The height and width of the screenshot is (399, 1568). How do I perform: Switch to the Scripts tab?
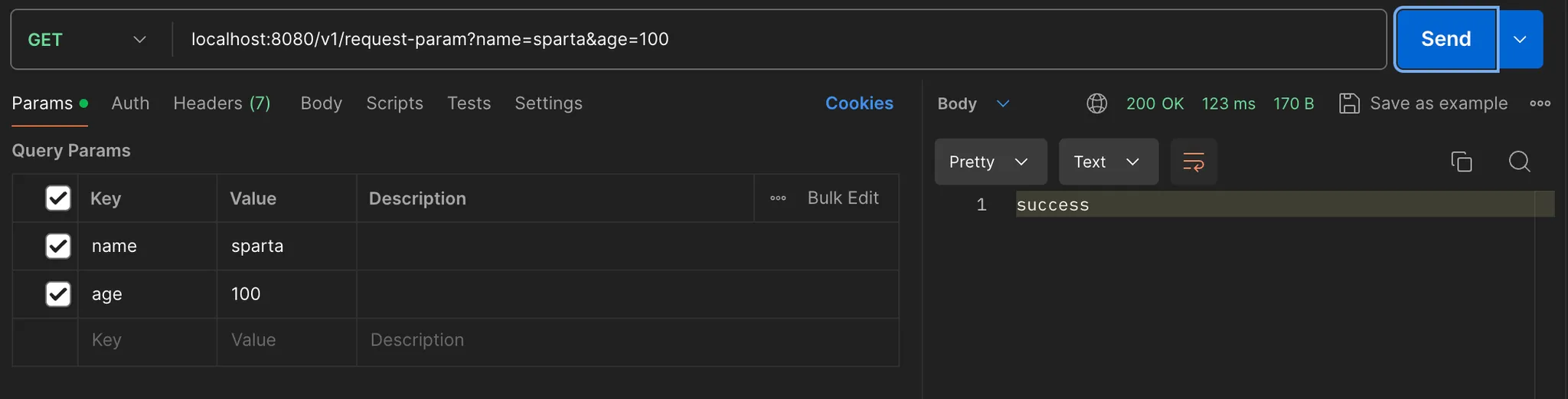click(394, 103)
